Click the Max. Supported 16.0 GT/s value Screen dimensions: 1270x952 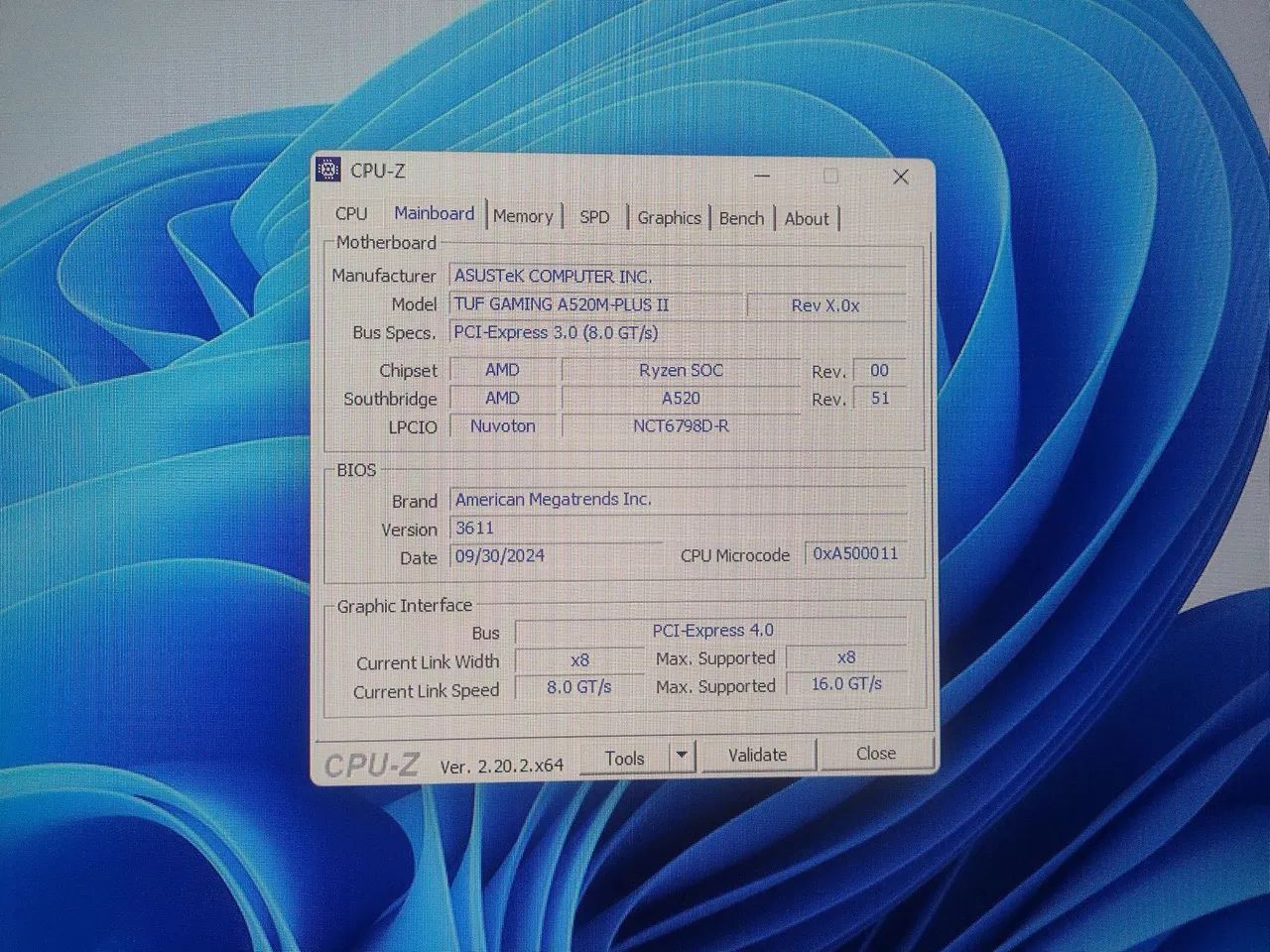[x=846, y=684]
